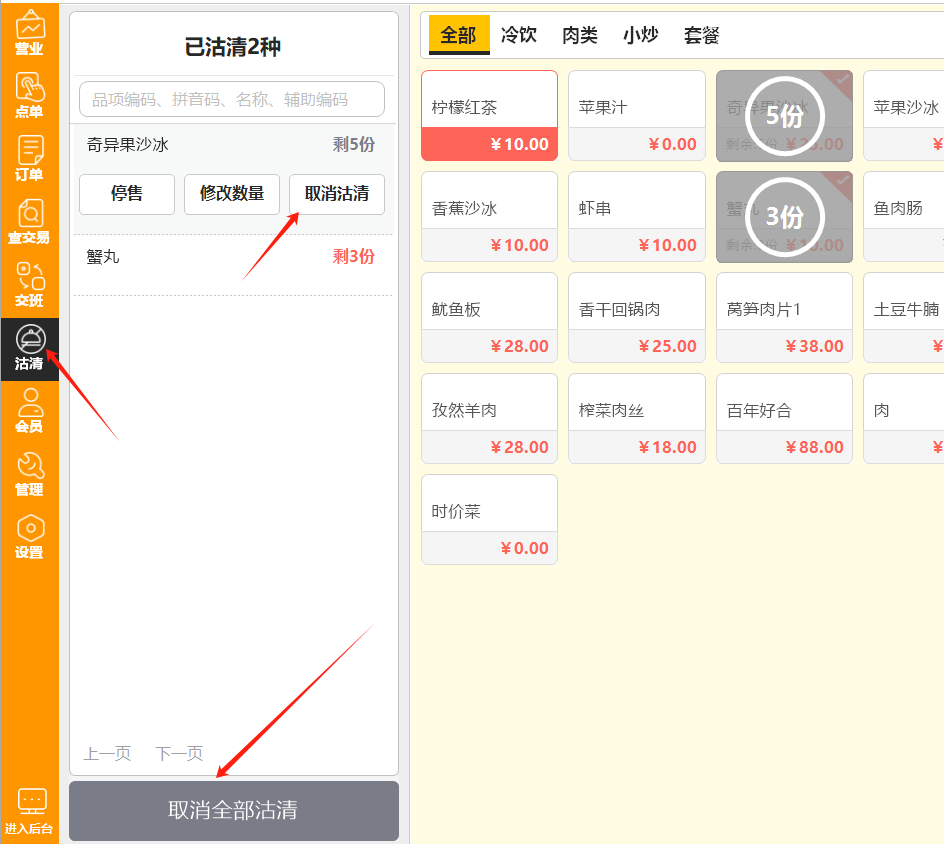
Task: Open the 营业 sidebar icon
Action: (30, 34)
